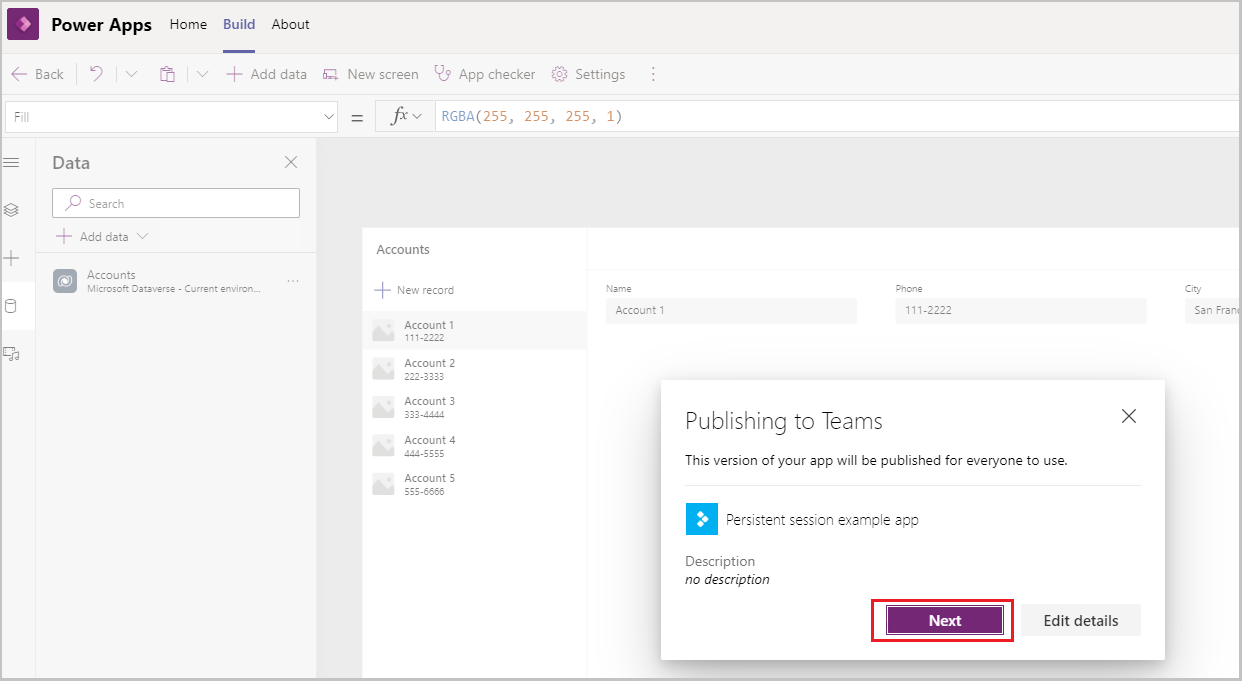Screen dimensions: 1242x681
Task: Close the Publishing to Teams dialog
Action: 1129,416
